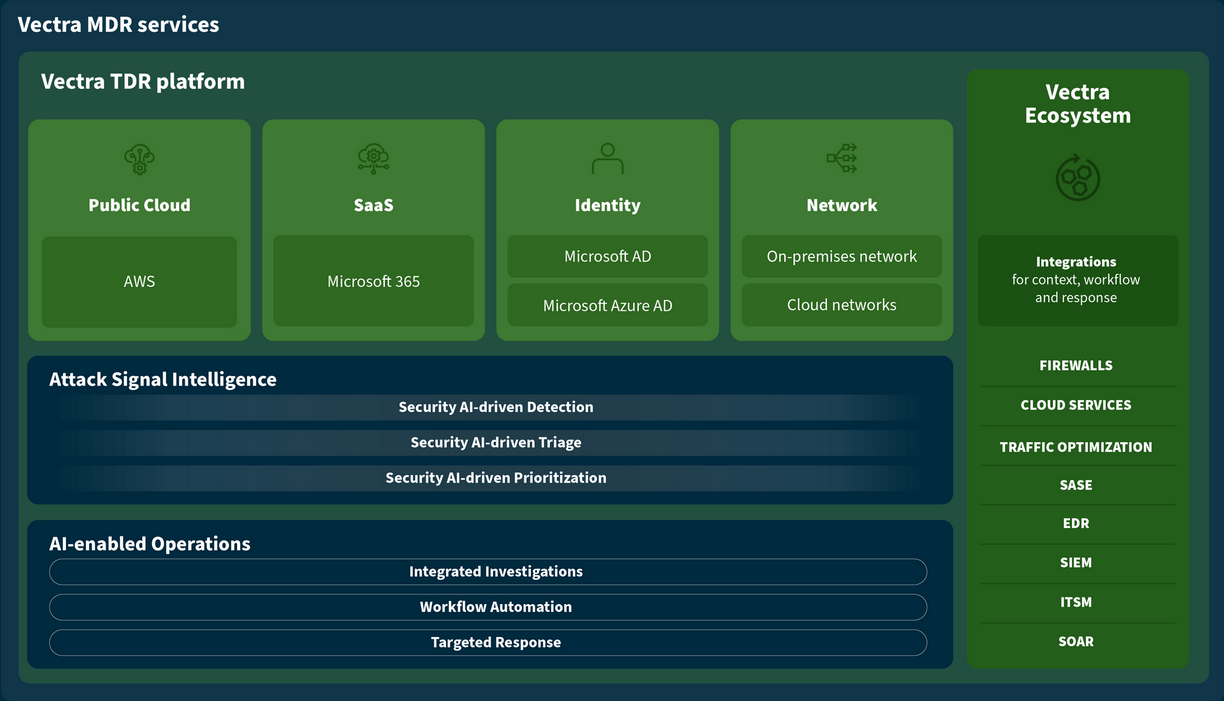Viewport: 1224px width, 701px height.
Task: Click the Targeted Response pill
Action: click(488, 642)
